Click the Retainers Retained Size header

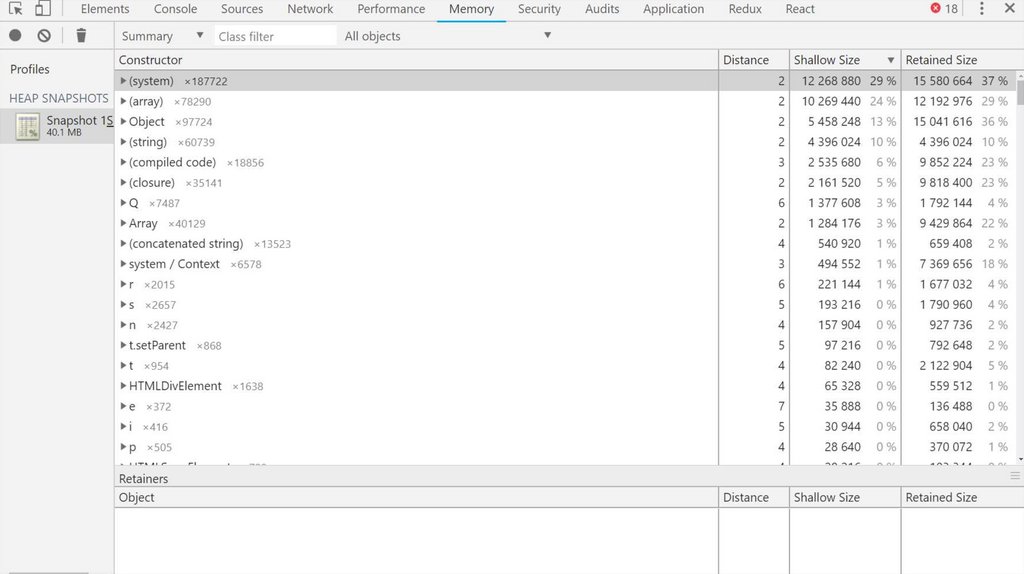[x=962, y=497]
